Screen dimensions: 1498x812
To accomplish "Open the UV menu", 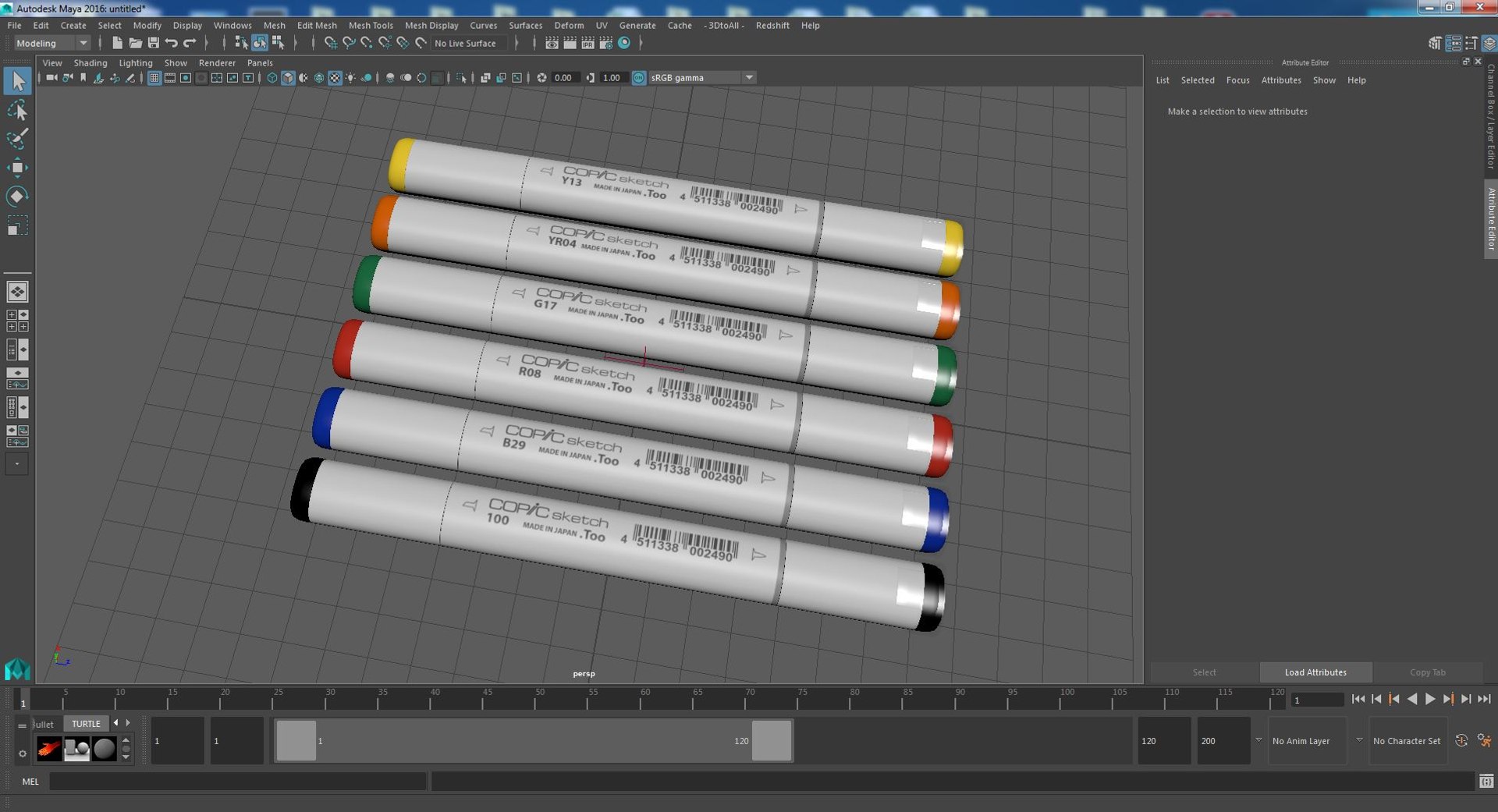I will (602, 26).
